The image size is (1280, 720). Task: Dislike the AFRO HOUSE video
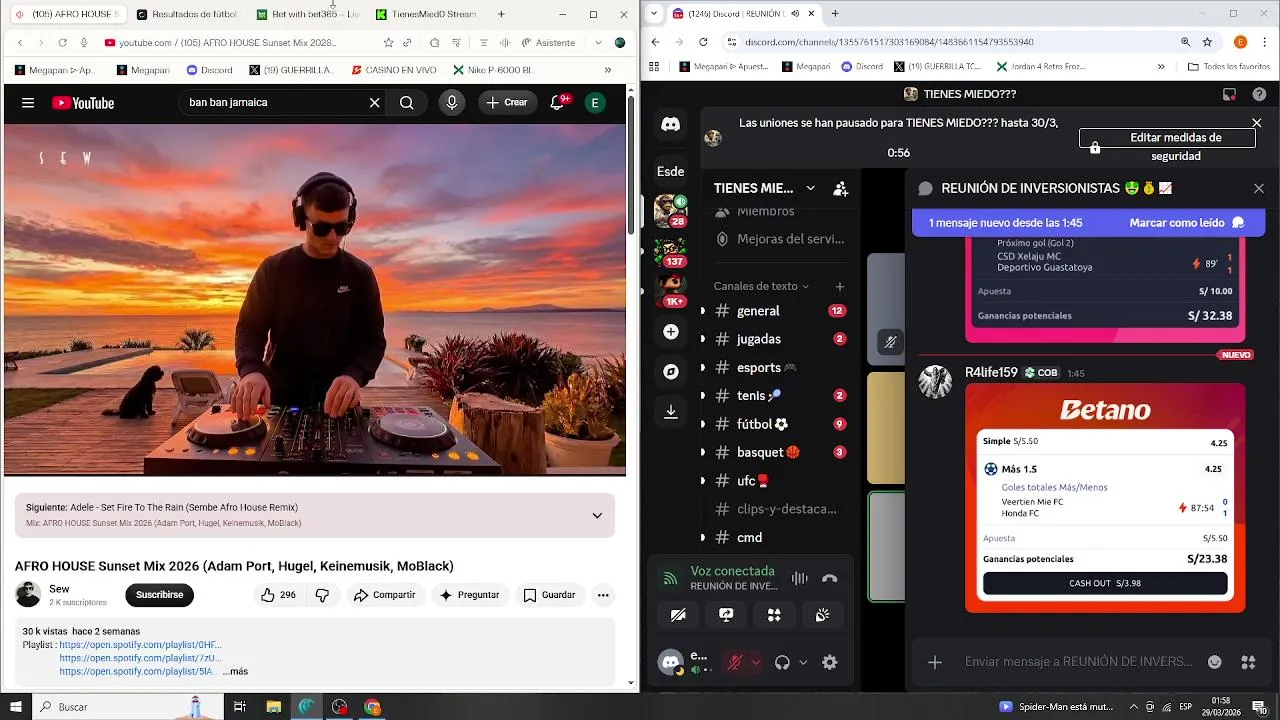322,595
